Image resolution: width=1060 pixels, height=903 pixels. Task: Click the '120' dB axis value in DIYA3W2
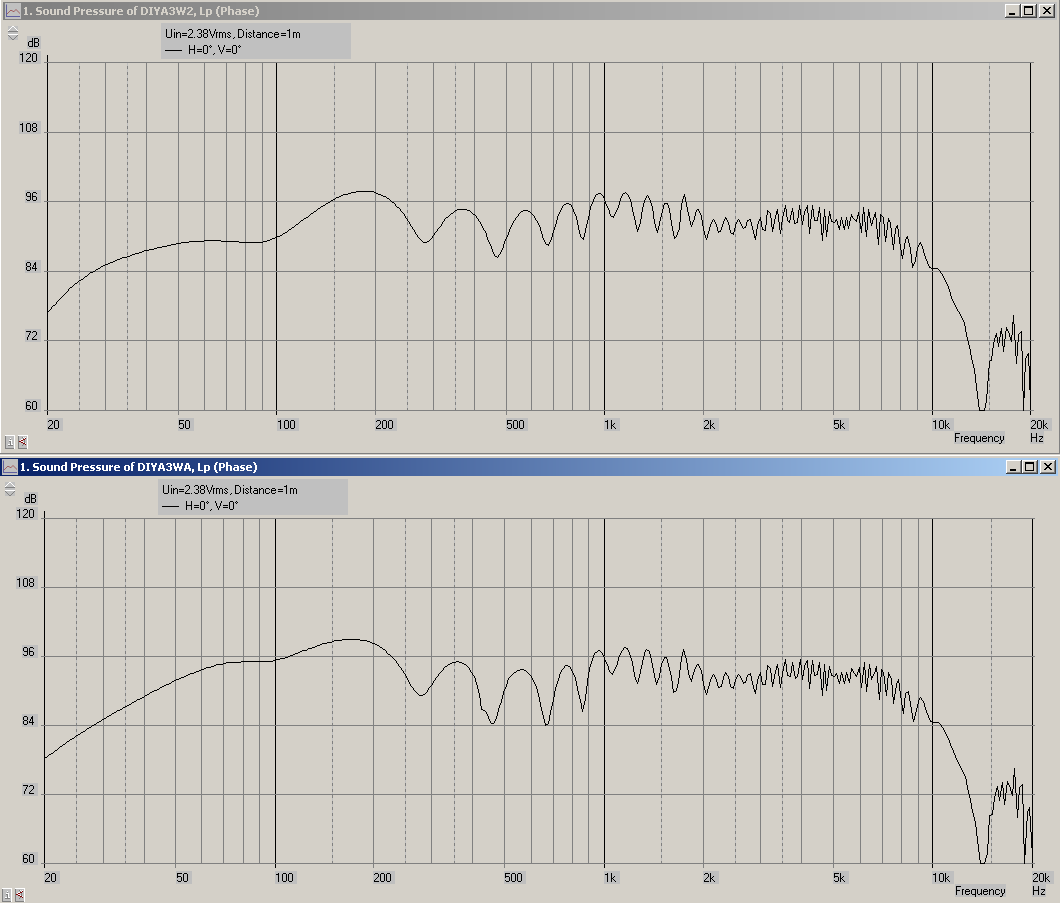pos(28,58)
